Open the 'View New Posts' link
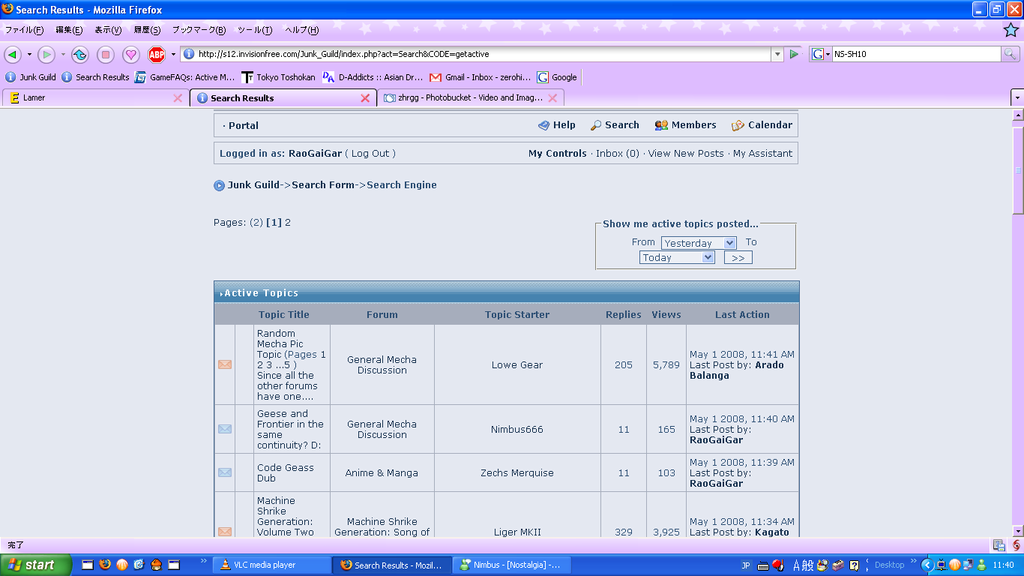Screen dimensions: 1024x576 click(x=685, y=154)
